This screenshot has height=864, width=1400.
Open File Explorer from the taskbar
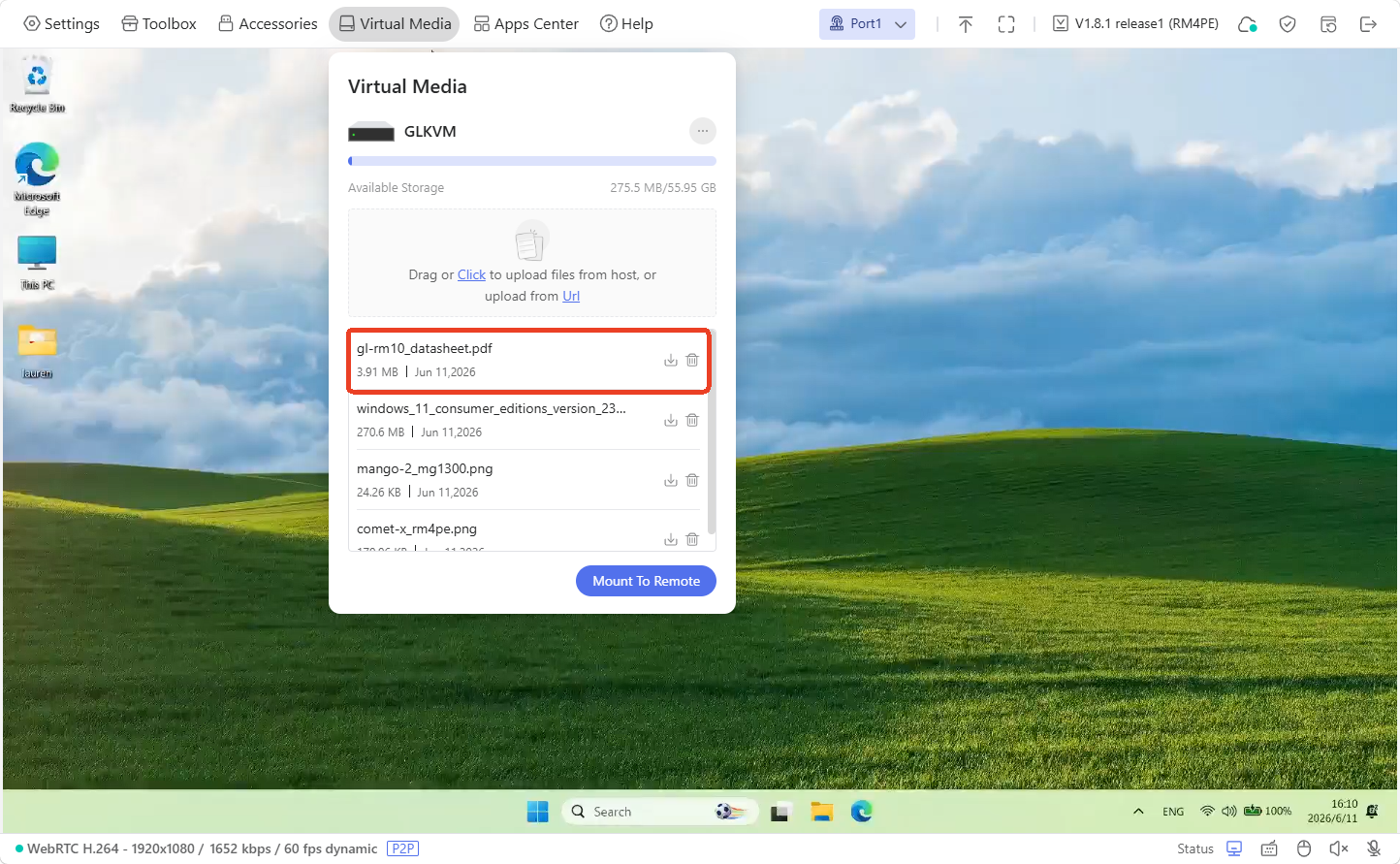(822, 812)
